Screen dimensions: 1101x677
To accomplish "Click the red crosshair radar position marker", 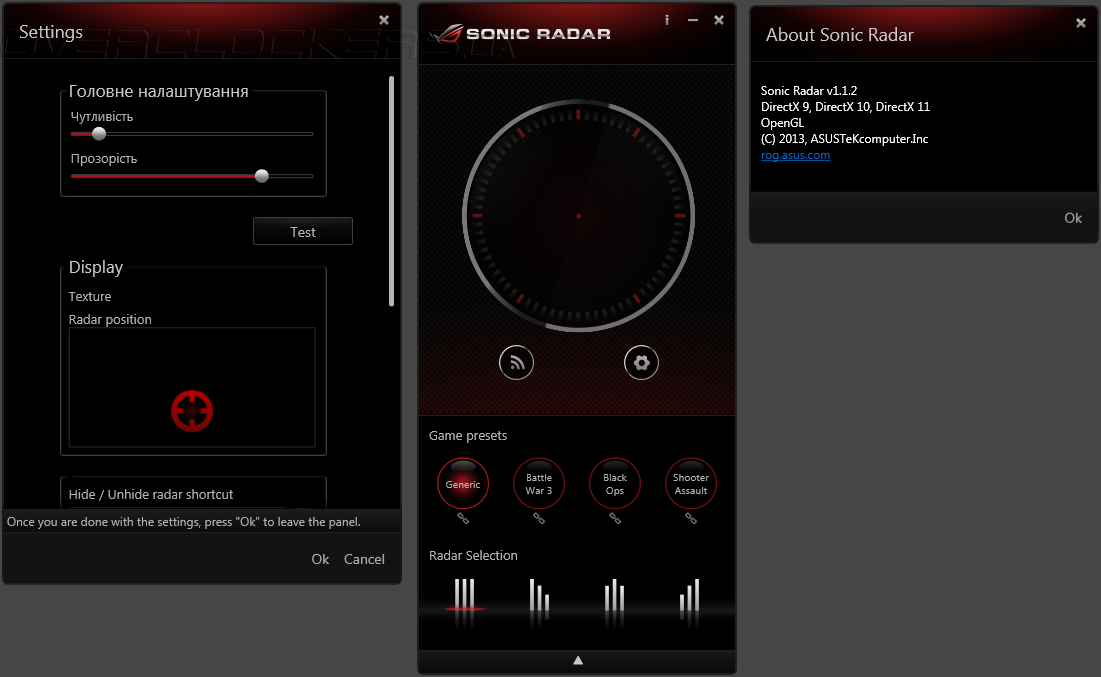I will [x=192, y=411].
